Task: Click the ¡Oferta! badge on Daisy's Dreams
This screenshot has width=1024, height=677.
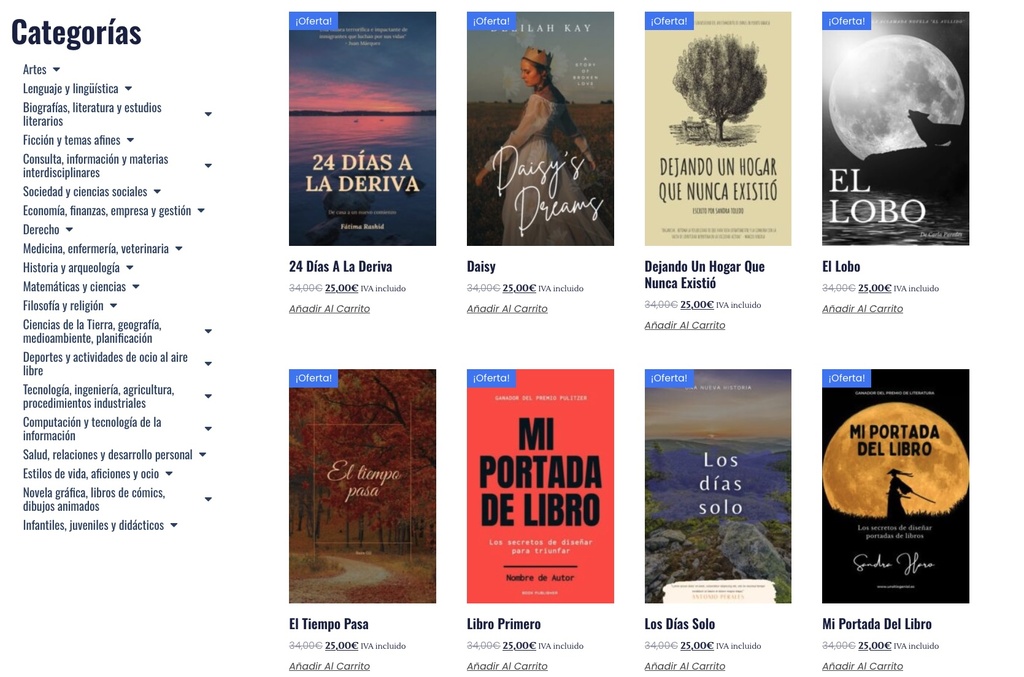Action: point(491,21)
